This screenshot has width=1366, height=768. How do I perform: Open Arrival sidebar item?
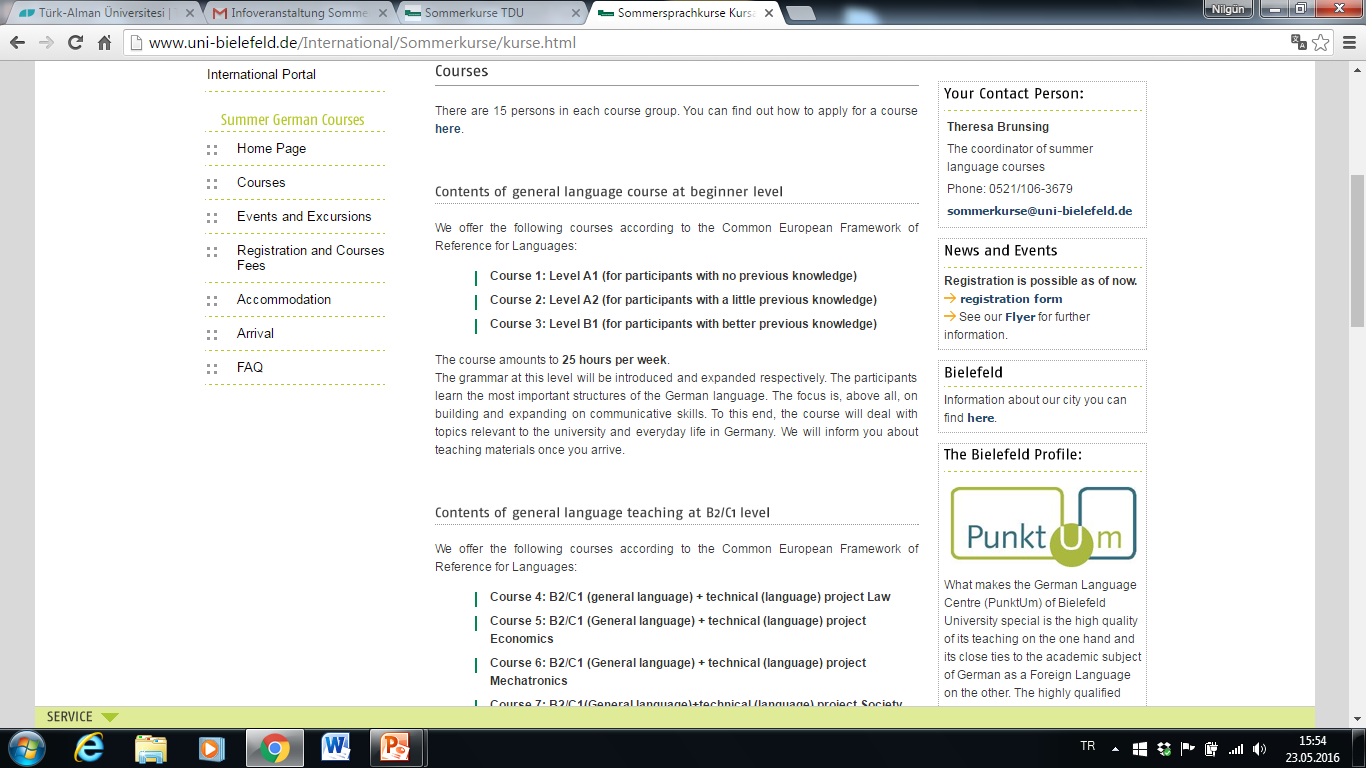[x=255, y=333]
